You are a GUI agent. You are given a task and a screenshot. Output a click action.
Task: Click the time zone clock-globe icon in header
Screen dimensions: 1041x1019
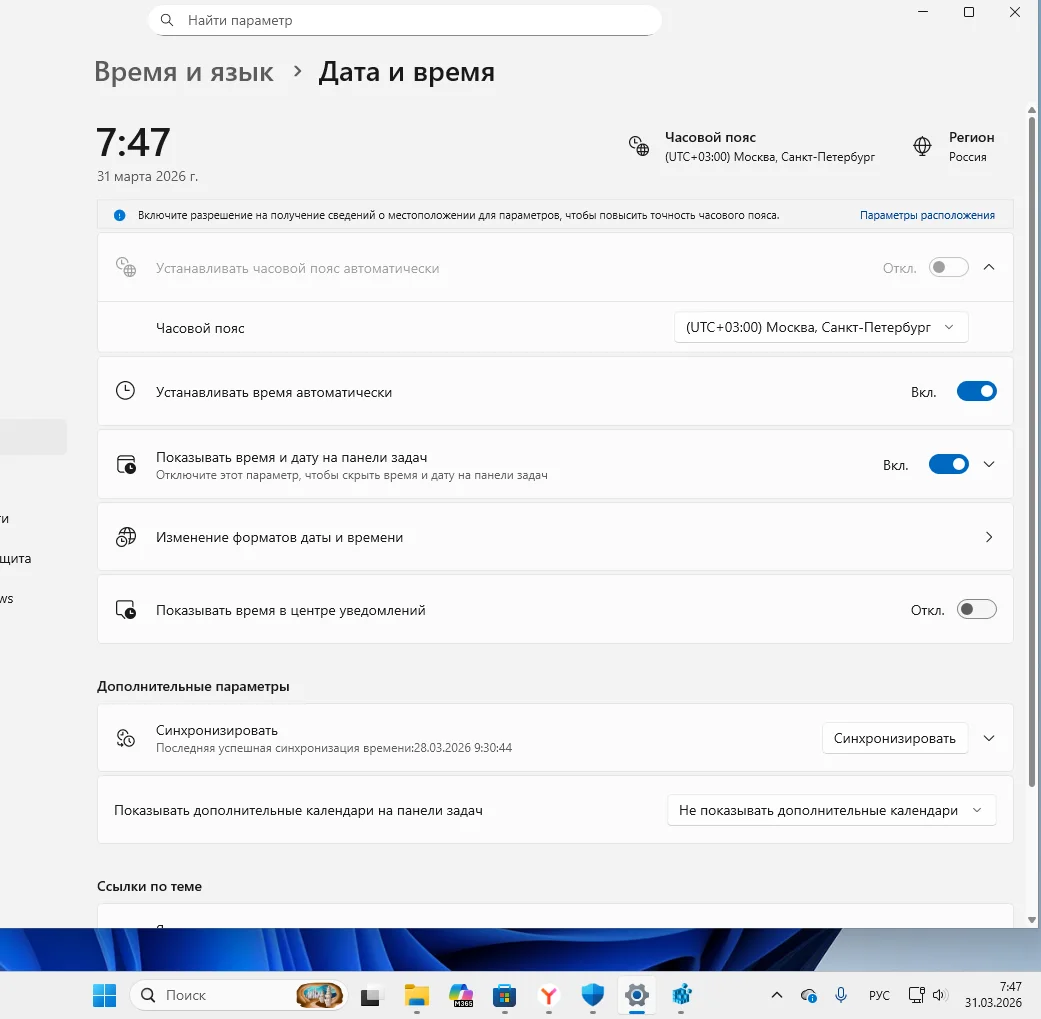[x=638, y=146]
